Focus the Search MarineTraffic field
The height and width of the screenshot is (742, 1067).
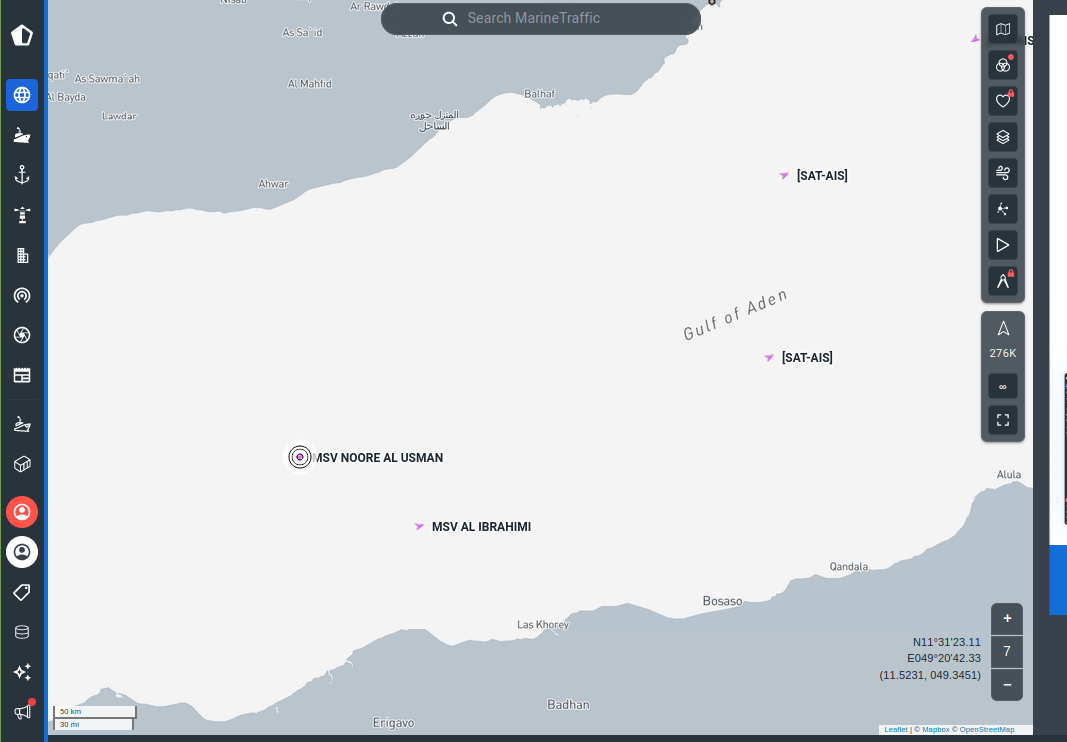(540, 18)
